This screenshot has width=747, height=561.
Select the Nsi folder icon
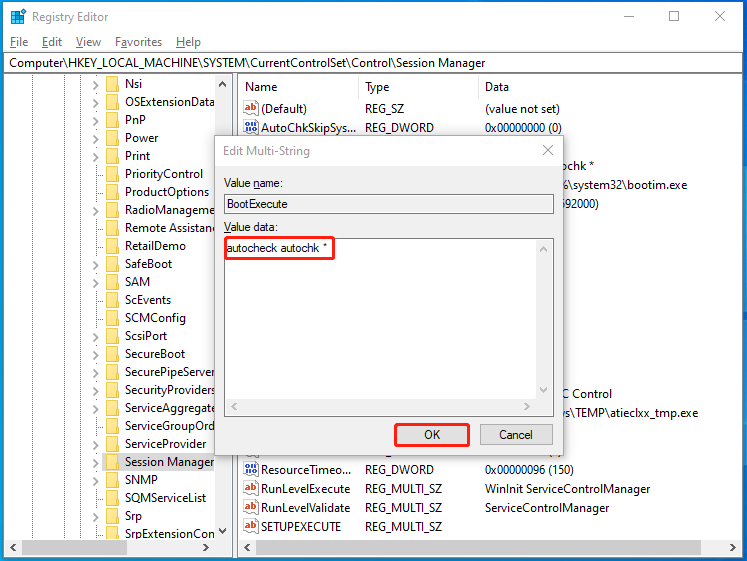pyautogui.click(x=112, y=84)
